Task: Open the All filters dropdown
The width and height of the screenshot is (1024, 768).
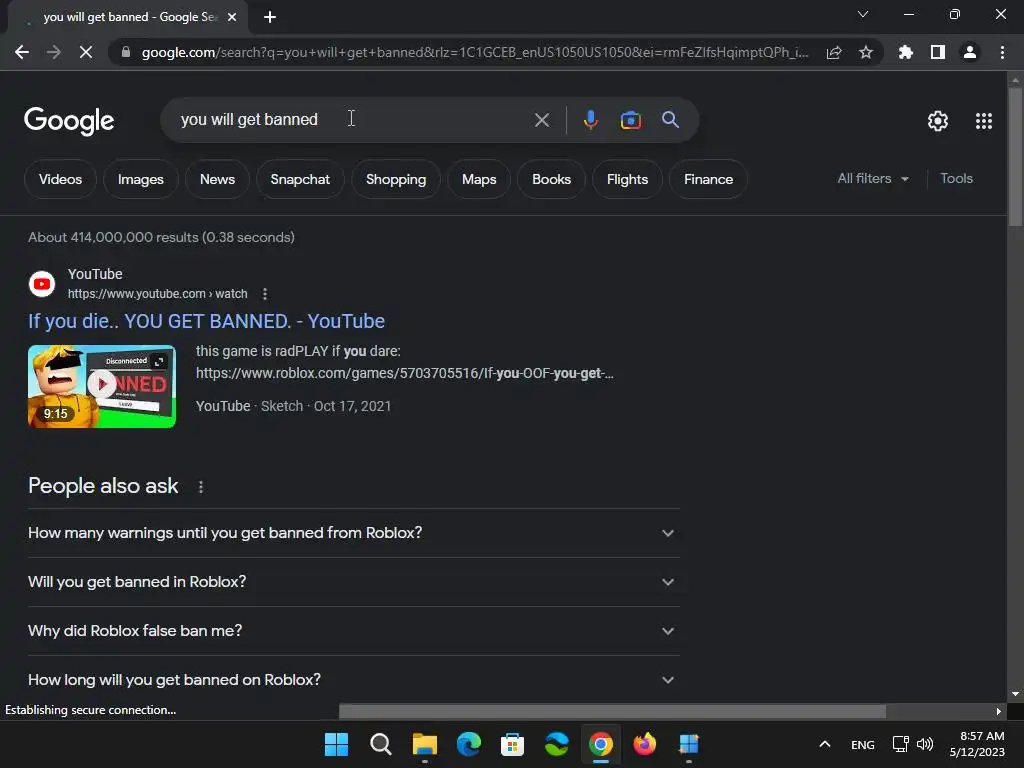Action: point(872,178)
